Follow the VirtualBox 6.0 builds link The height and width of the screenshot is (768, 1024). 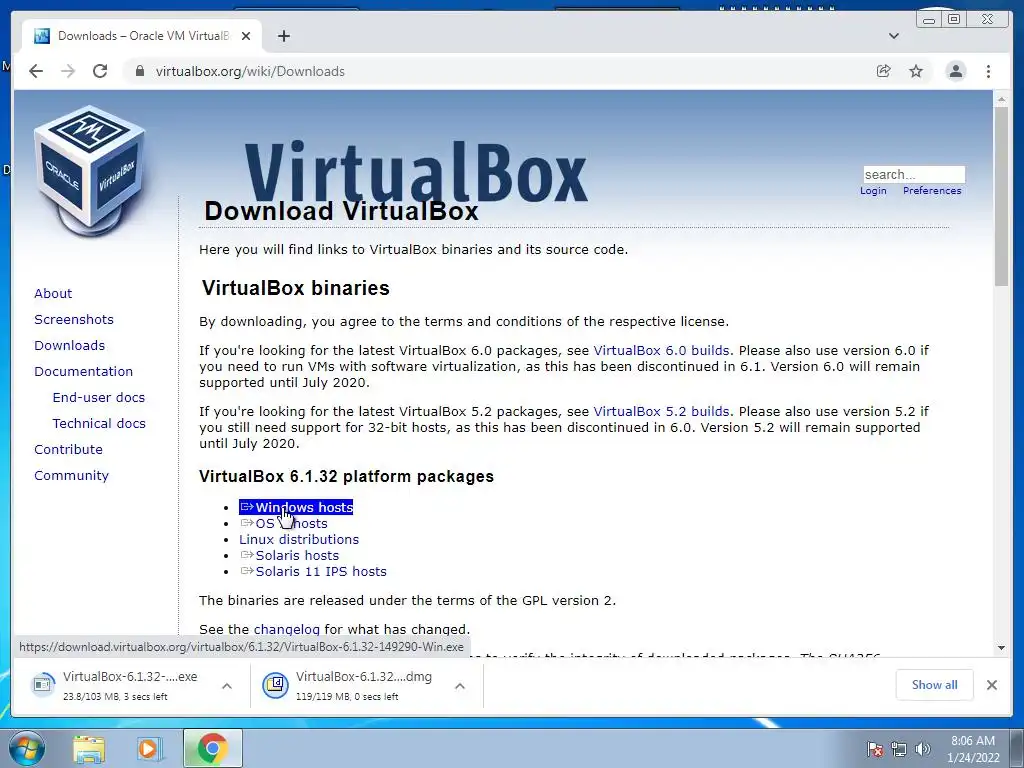coord(661,351)
